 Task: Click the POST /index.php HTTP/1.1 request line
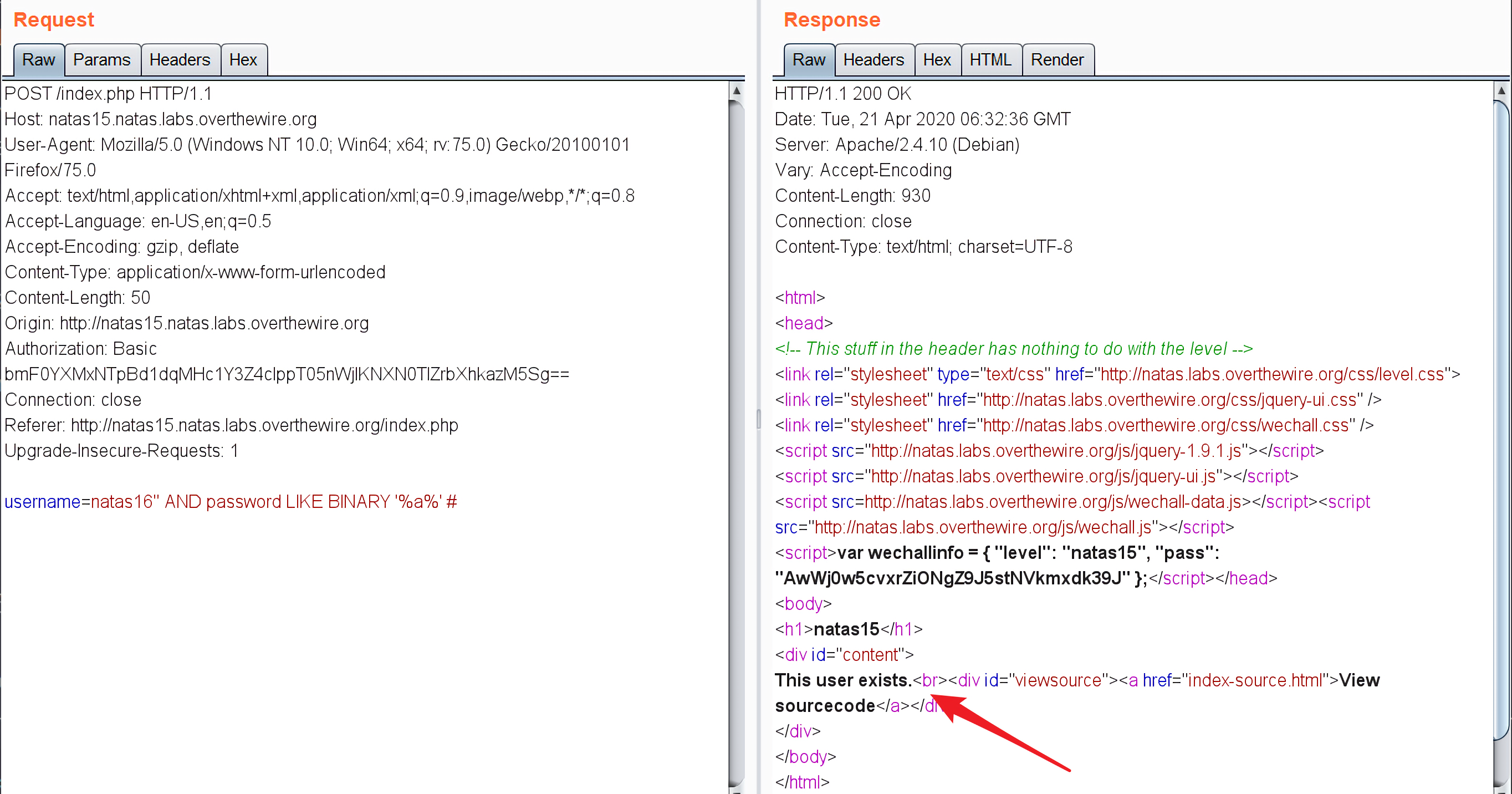109,93
